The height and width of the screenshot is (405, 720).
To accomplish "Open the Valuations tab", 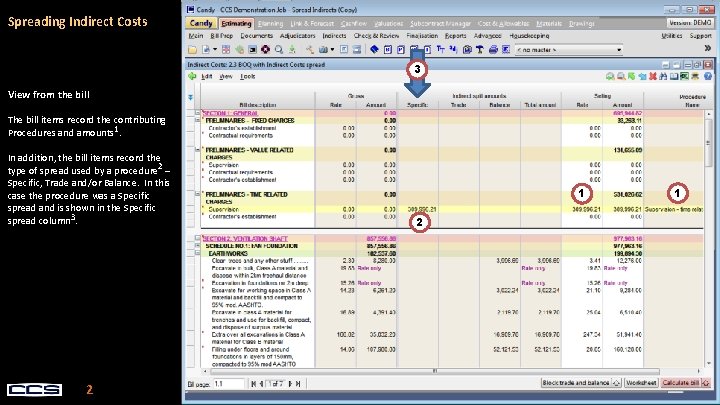I will (x=388, y=23).
